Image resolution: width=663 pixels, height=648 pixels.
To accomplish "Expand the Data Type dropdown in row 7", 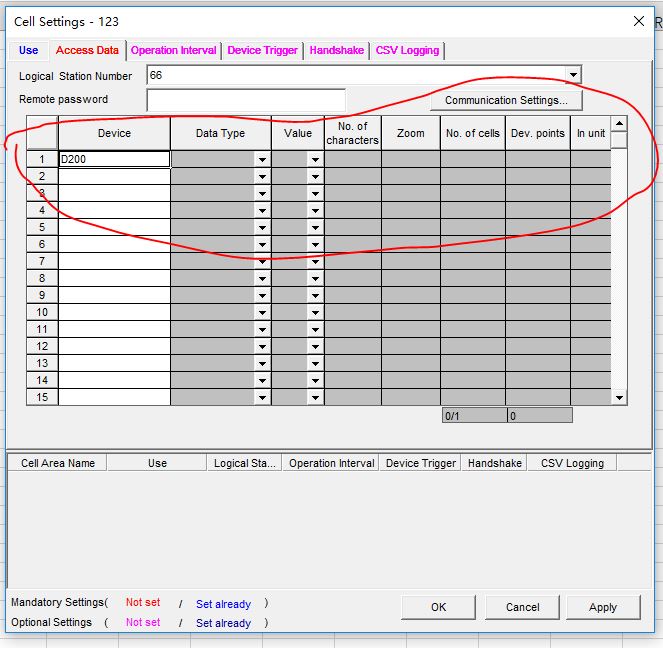I will pos(262,261).
